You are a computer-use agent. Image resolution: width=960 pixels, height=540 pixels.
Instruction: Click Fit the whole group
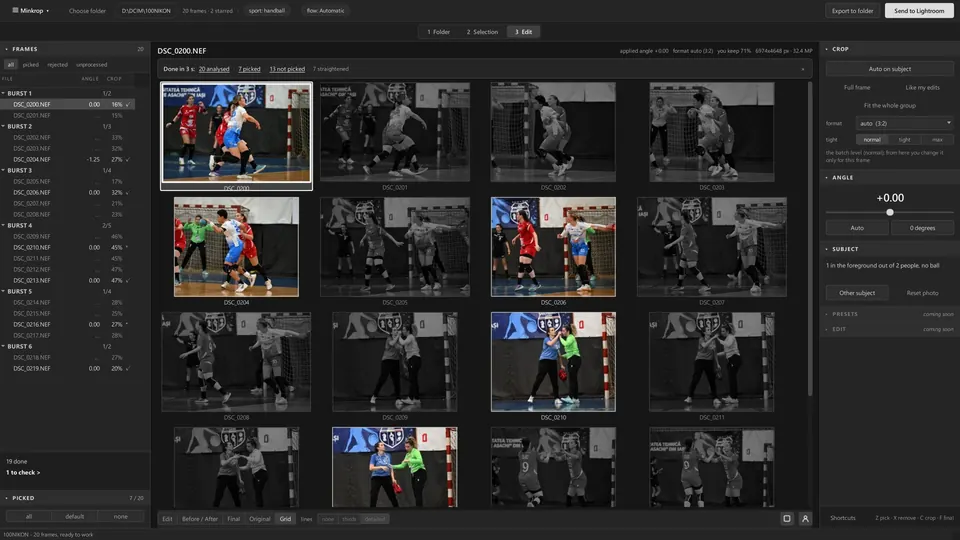890,105
